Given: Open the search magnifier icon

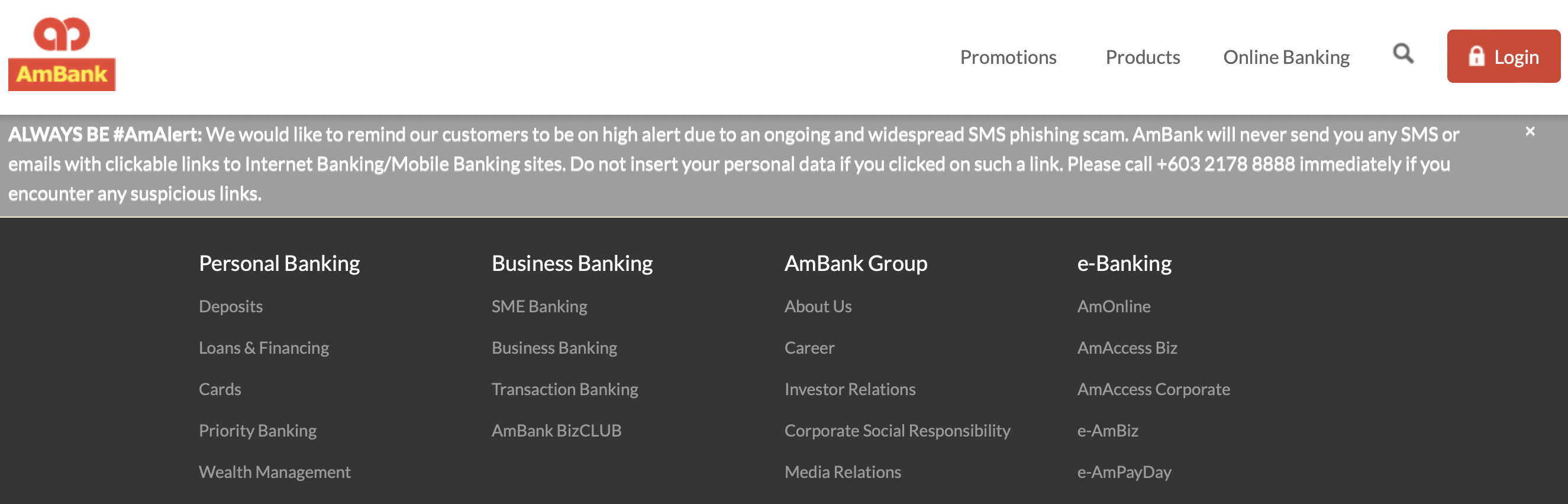Looking at the screenshot, I should coord(1403,54).
